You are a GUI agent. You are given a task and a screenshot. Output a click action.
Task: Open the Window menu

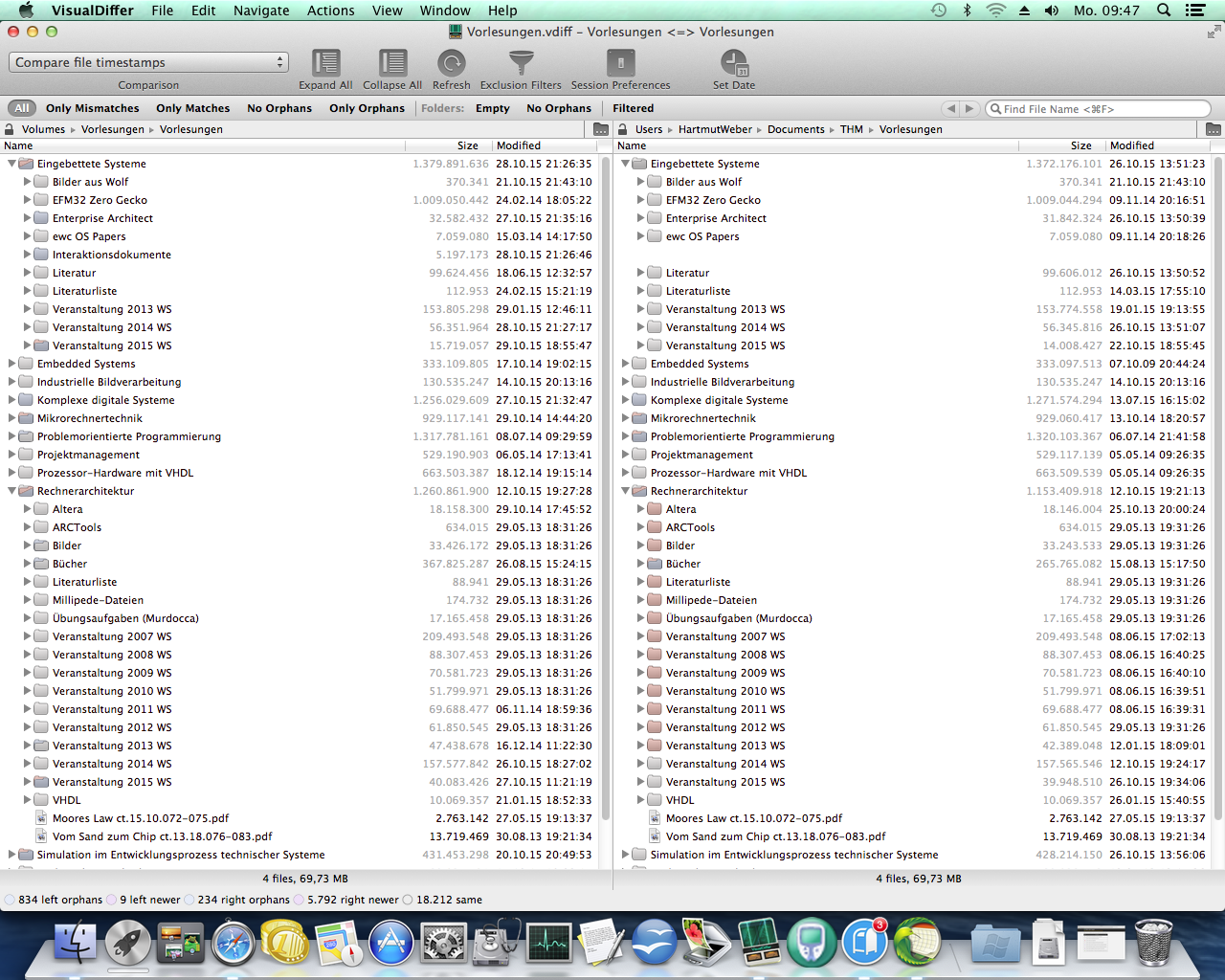445,11
